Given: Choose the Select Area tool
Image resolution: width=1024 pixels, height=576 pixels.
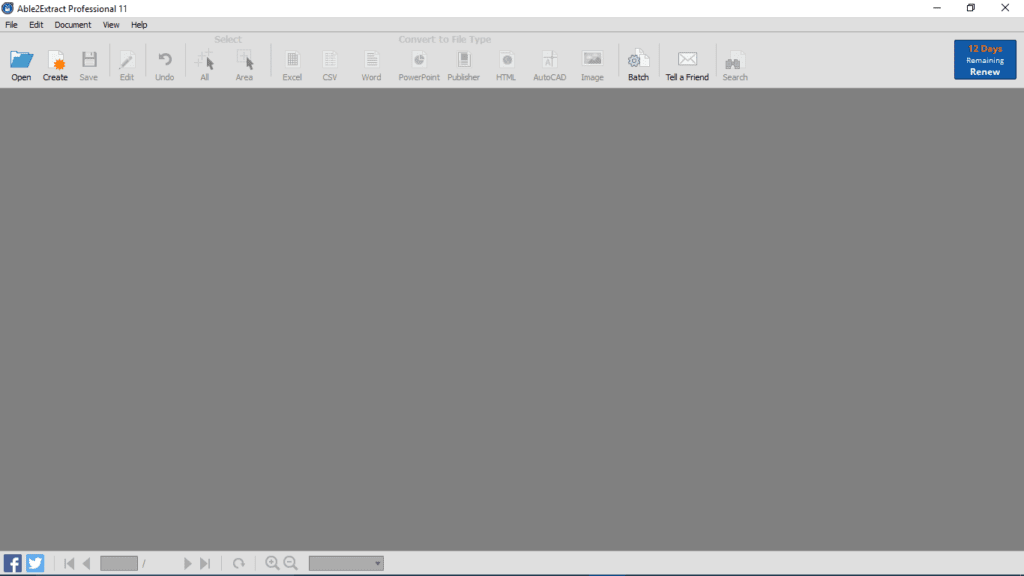Looking at the screenshot, I should [244, 59].
